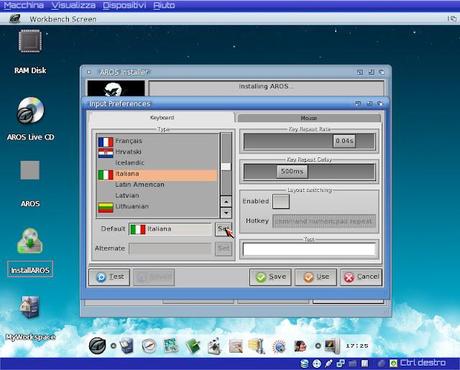Click the Save button

tap(270, 277)
